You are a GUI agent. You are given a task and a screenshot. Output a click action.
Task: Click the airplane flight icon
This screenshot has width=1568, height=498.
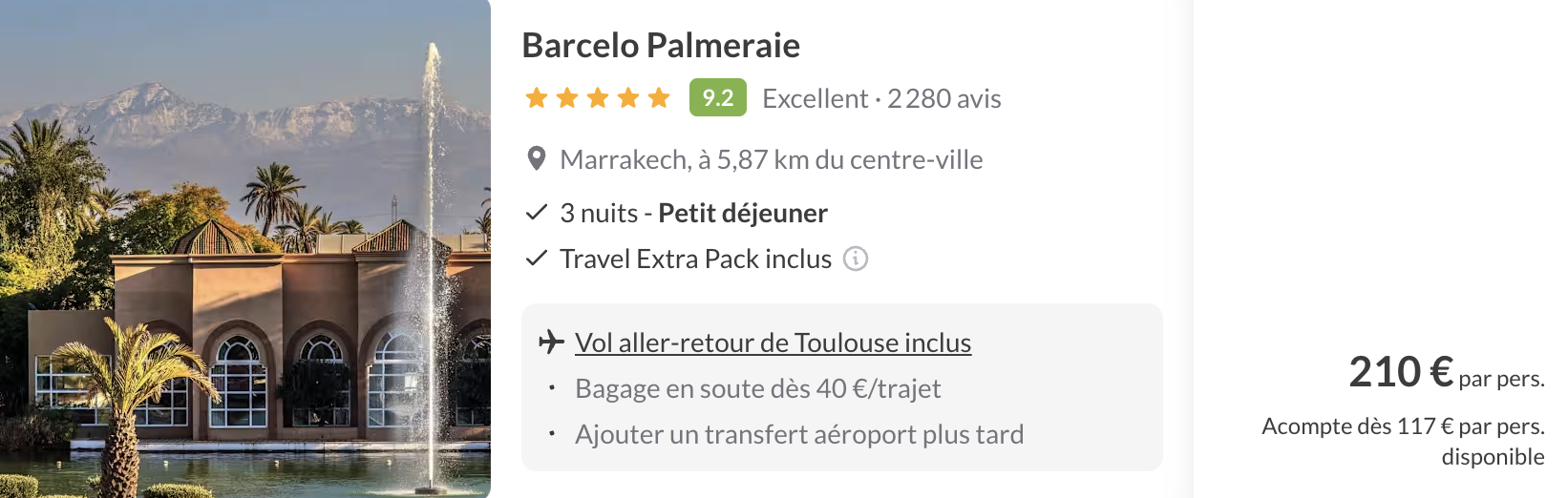[551, 342]
